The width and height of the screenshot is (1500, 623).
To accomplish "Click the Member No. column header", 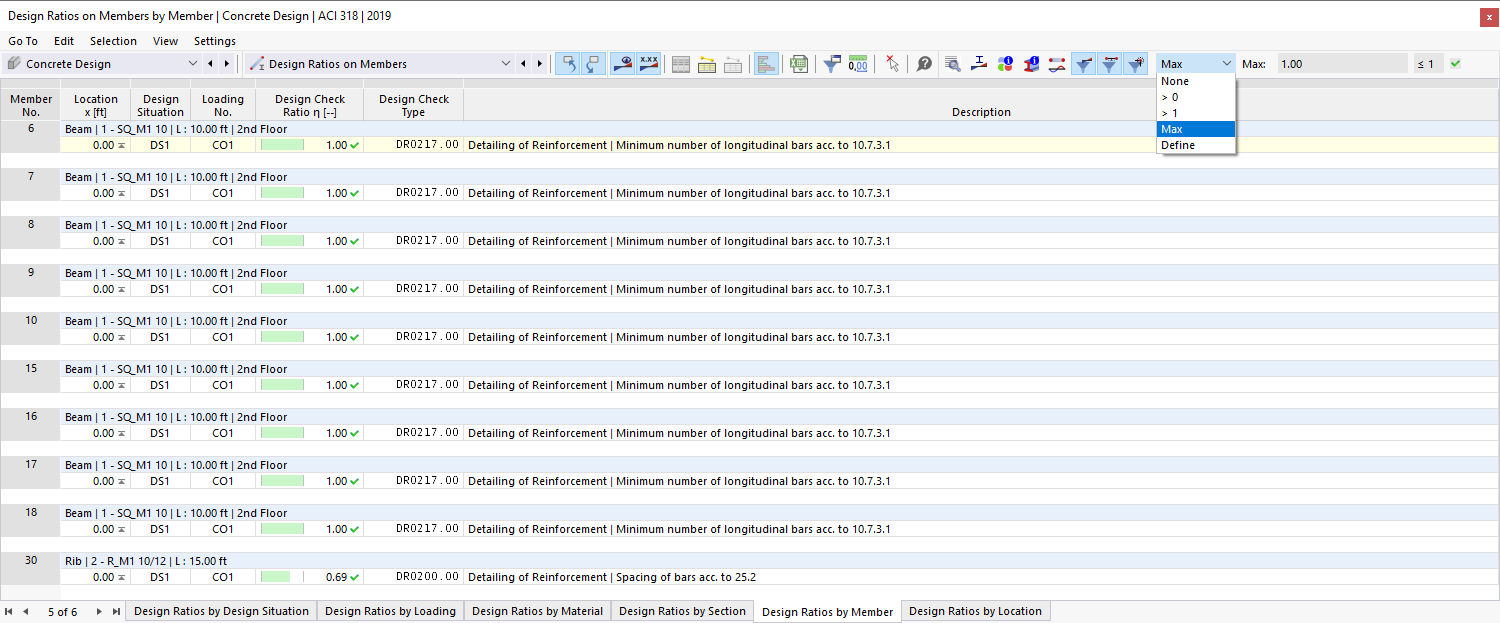I will pos(31,105).
